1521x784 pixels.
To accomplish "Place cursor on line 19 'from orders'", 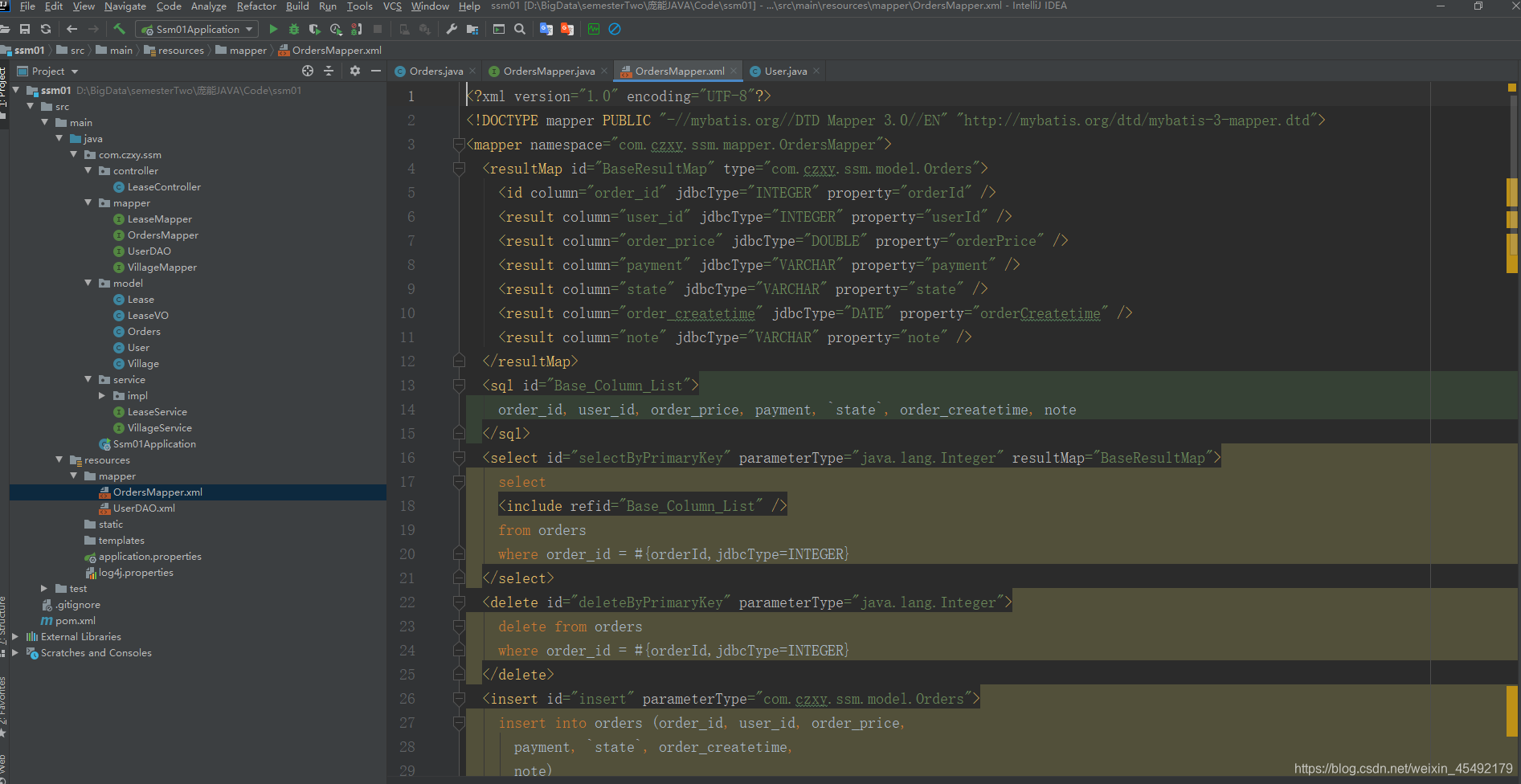I will coord(542,530).
